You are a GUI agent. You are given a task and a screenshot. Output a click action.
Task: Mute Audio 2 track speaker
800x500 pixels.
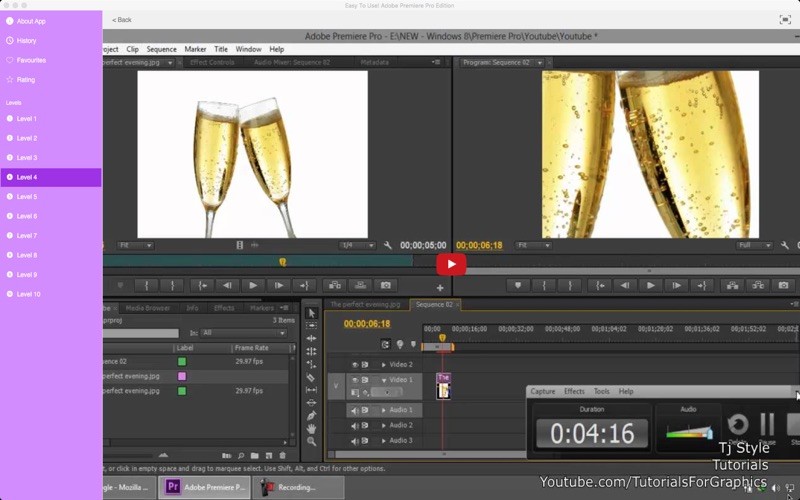[355, 426]
